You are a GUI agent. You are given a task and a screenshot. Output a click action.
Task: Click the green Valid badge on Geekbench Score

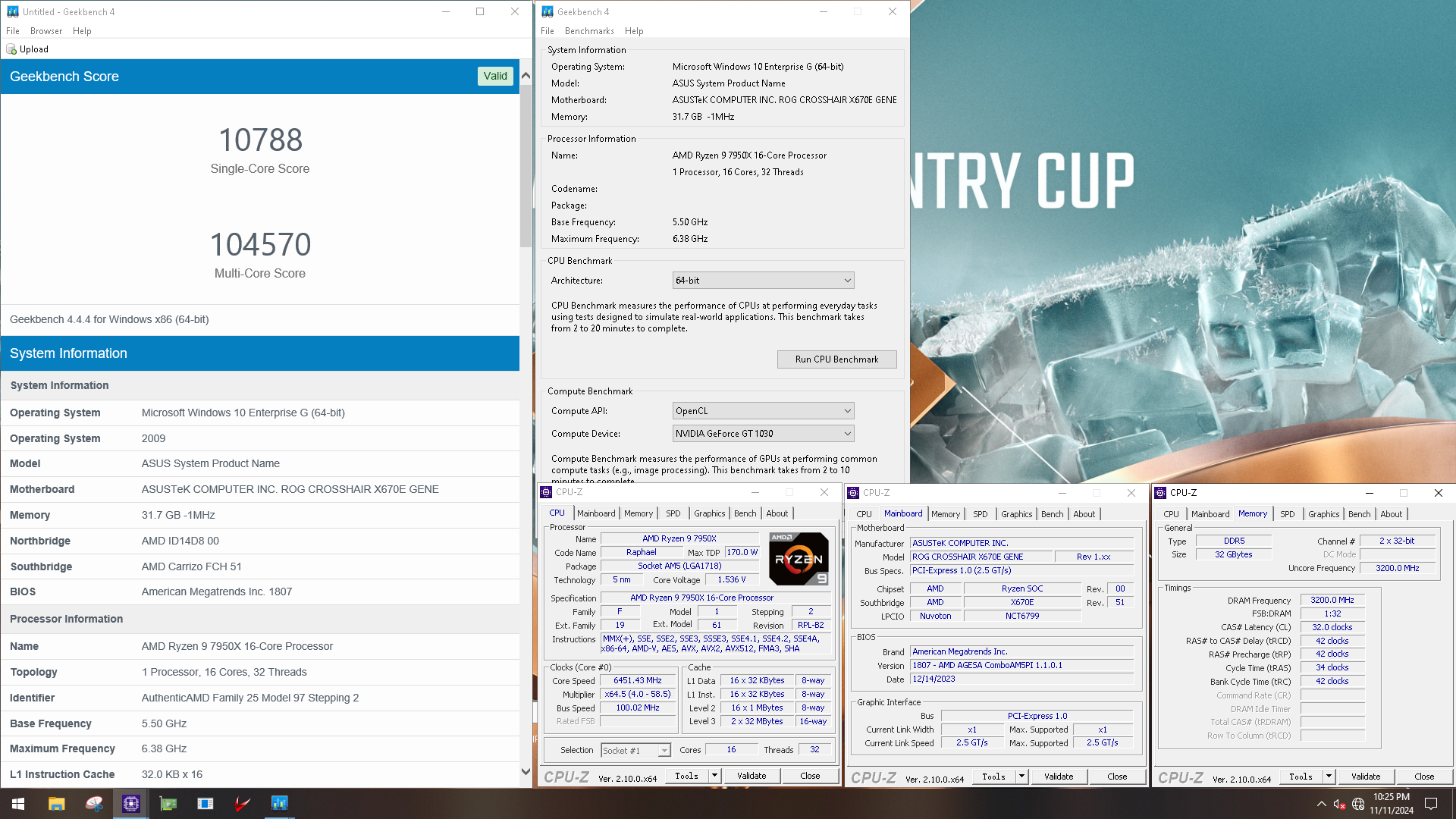[x=495, y=76]
